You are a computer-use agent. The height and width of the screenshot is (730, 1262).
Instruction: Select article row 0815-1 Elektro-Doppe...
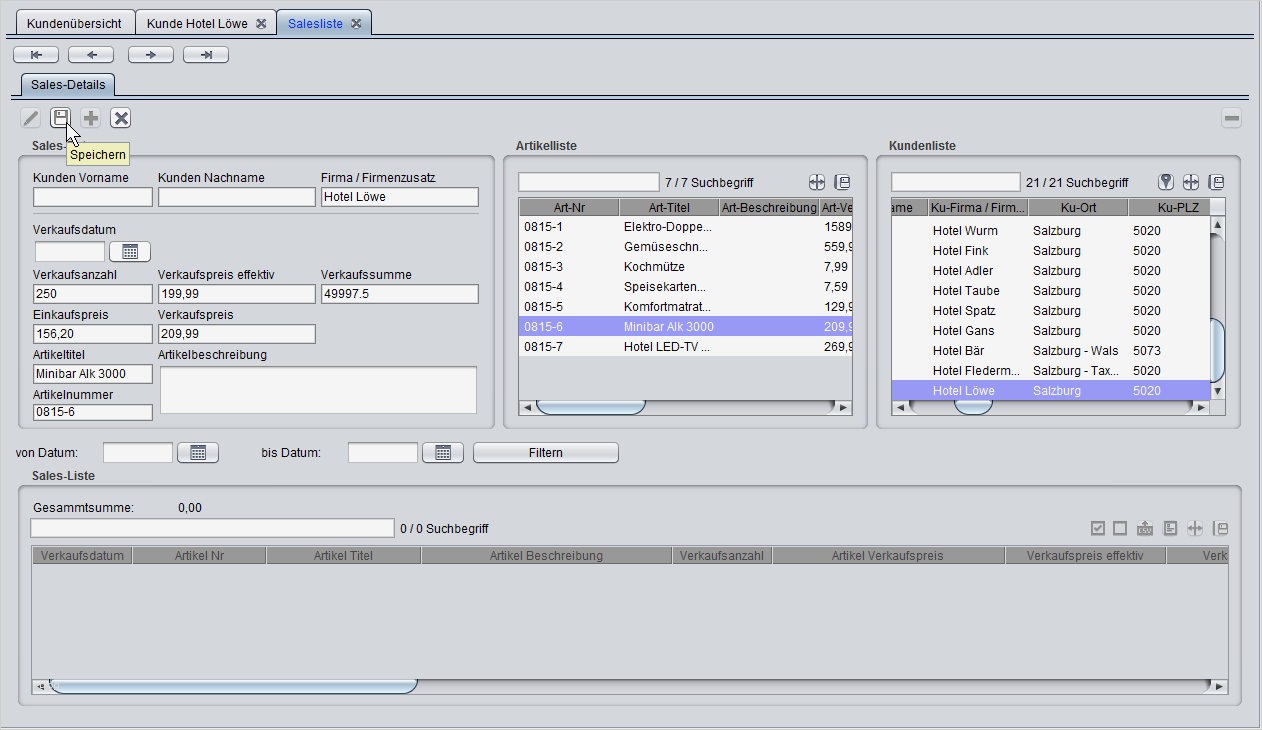pyautogui.click(x=685, y=227)
